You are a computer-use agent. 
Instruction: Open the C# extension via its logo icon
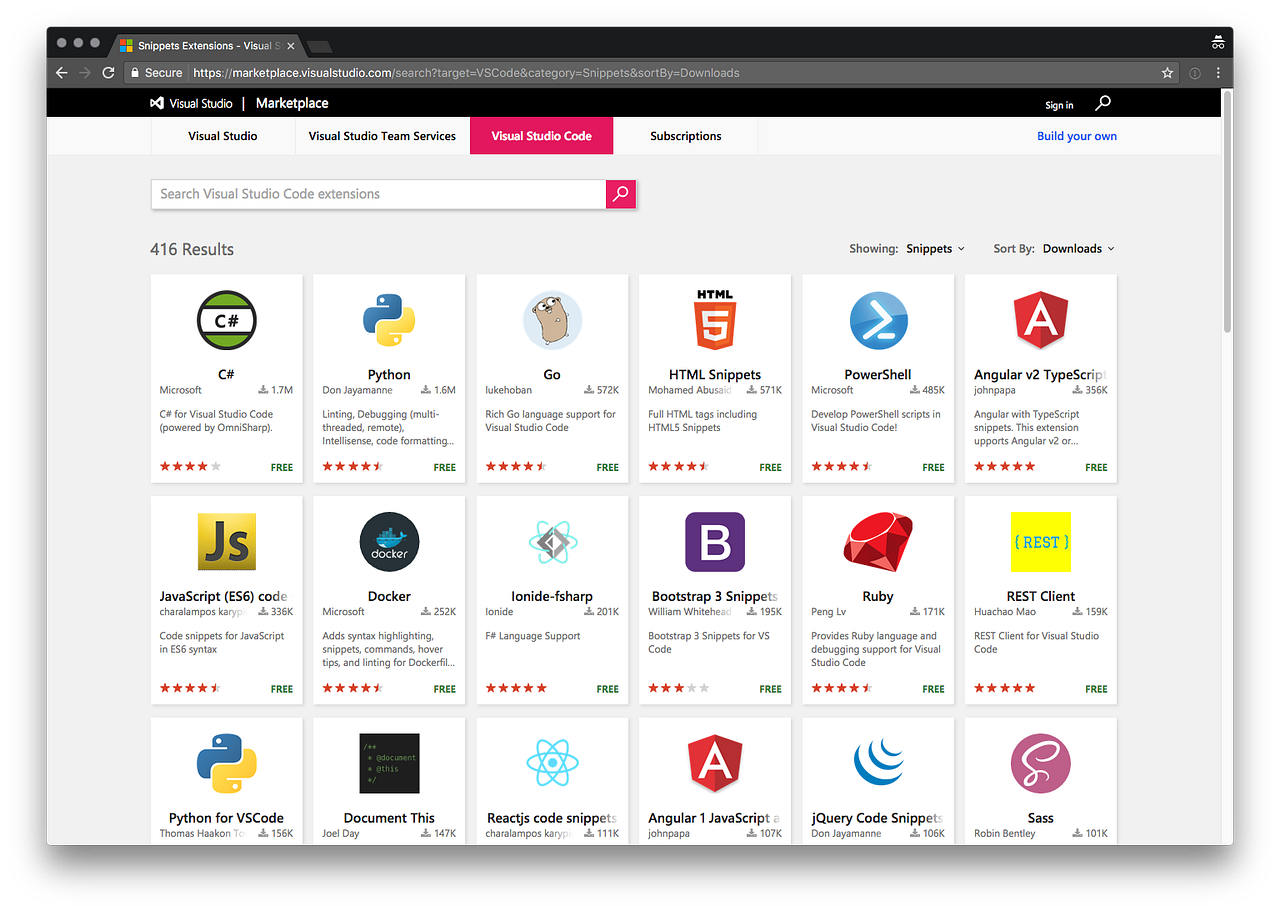click(226, 320)
